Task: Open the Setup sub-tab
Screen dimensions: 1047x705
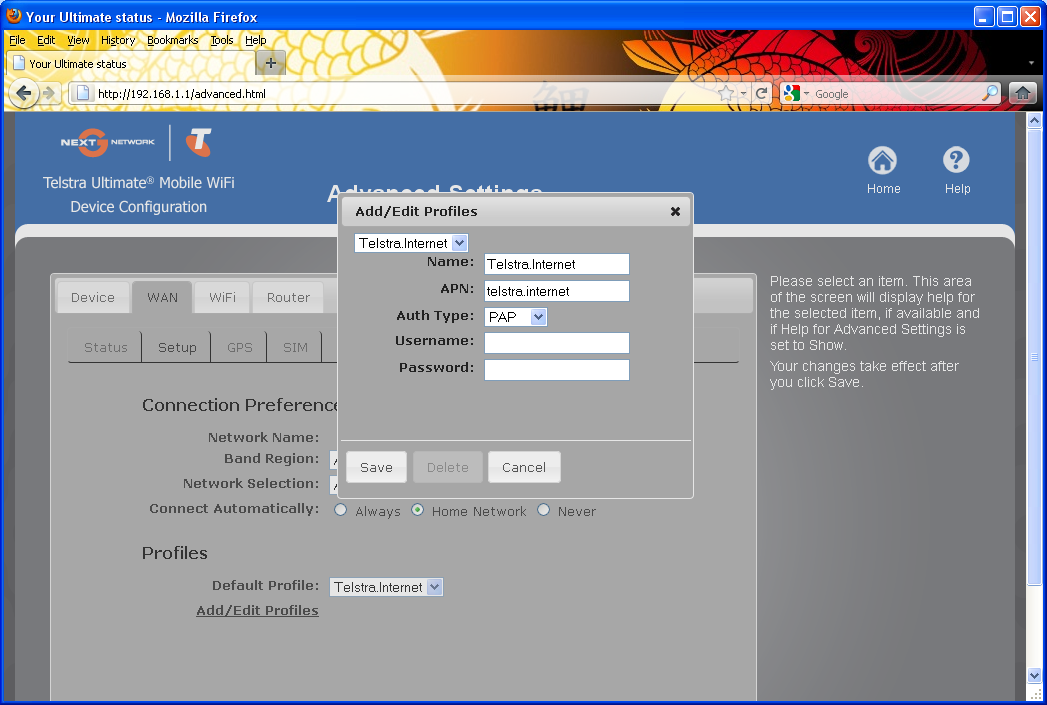Action: [177, 347]
